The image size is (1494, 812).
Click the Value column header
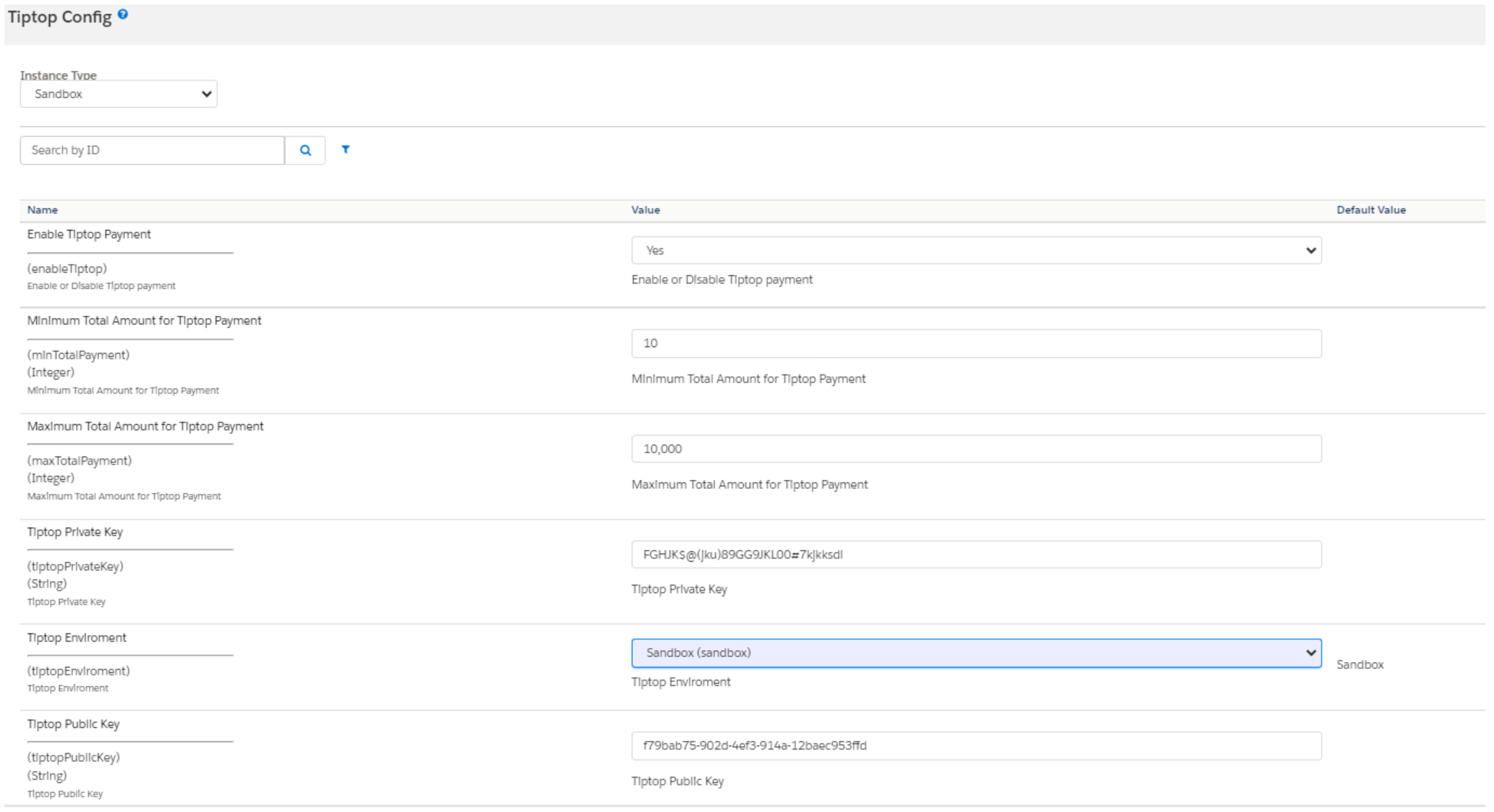point(646,210)
